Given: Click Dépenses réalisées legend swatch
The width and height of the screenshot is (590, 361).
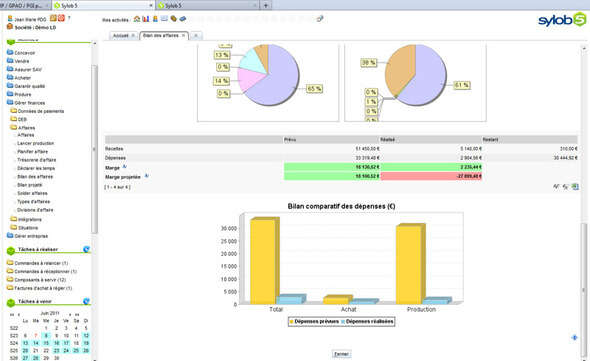Looking at the screenshot, I should click(x=343, y=321).
